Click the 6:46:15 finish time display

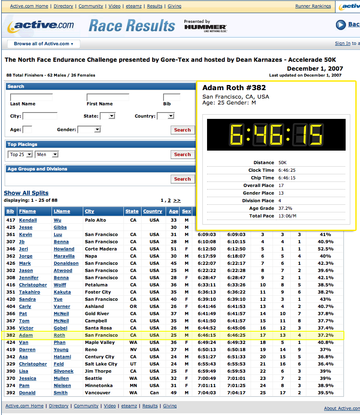point(276,135)
